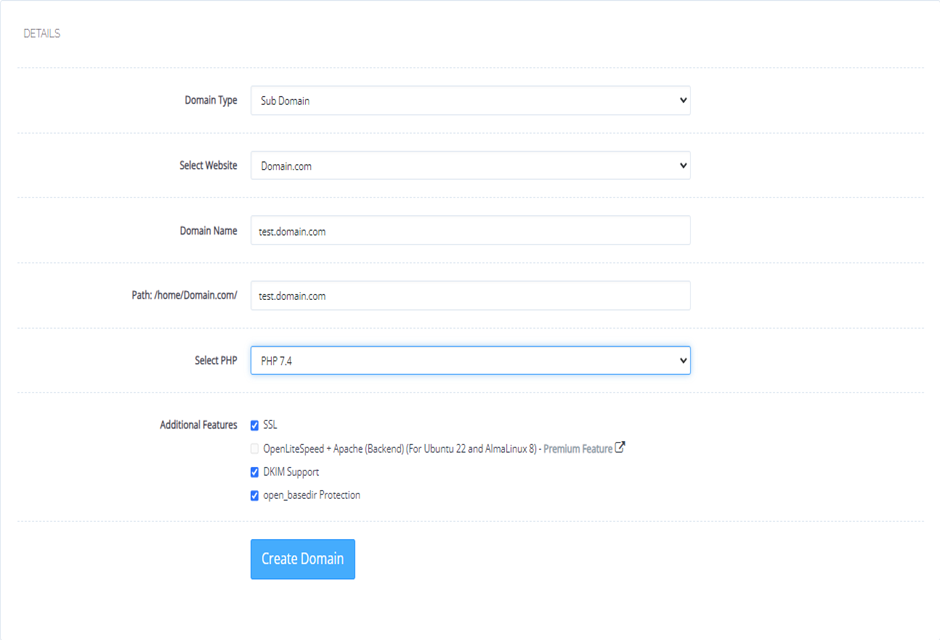This screenshot has width=940, height=640.
Task: Open the Premium Feature external link icon
Action: pyautogui.click(x=619, y=448)
